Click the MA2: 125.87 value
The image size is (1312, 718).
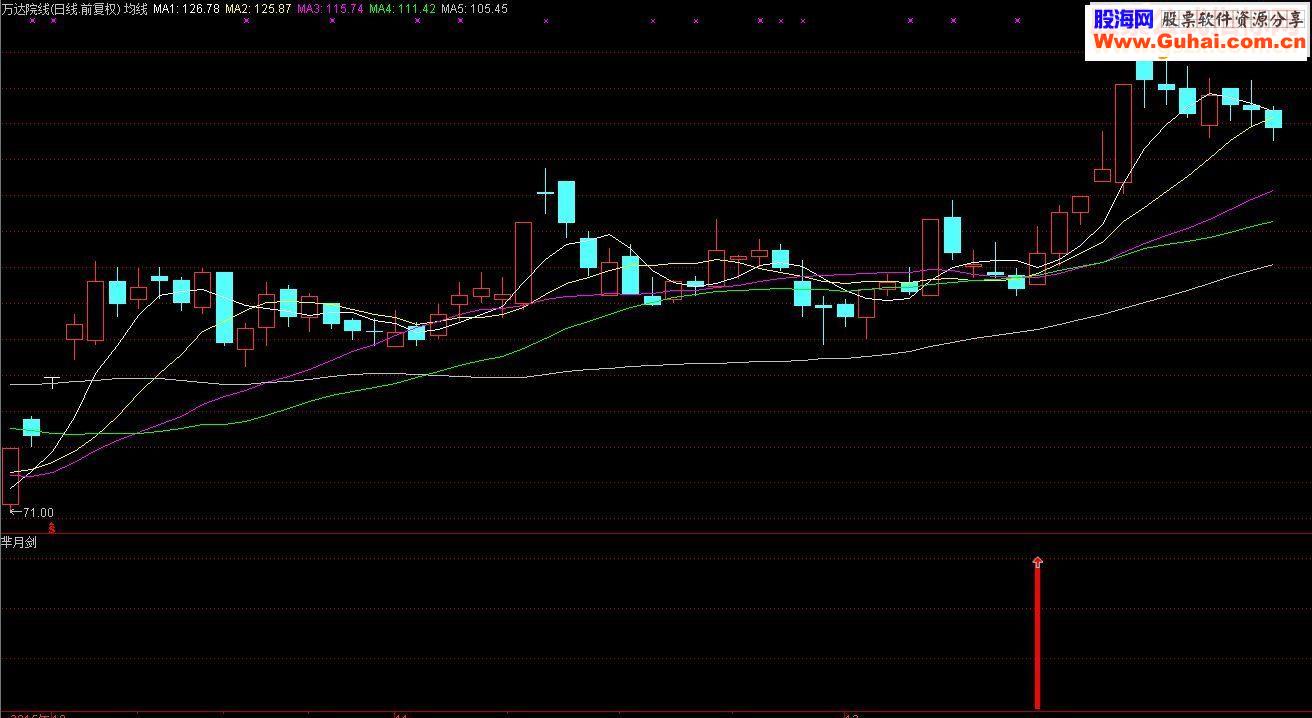[258, 9]
